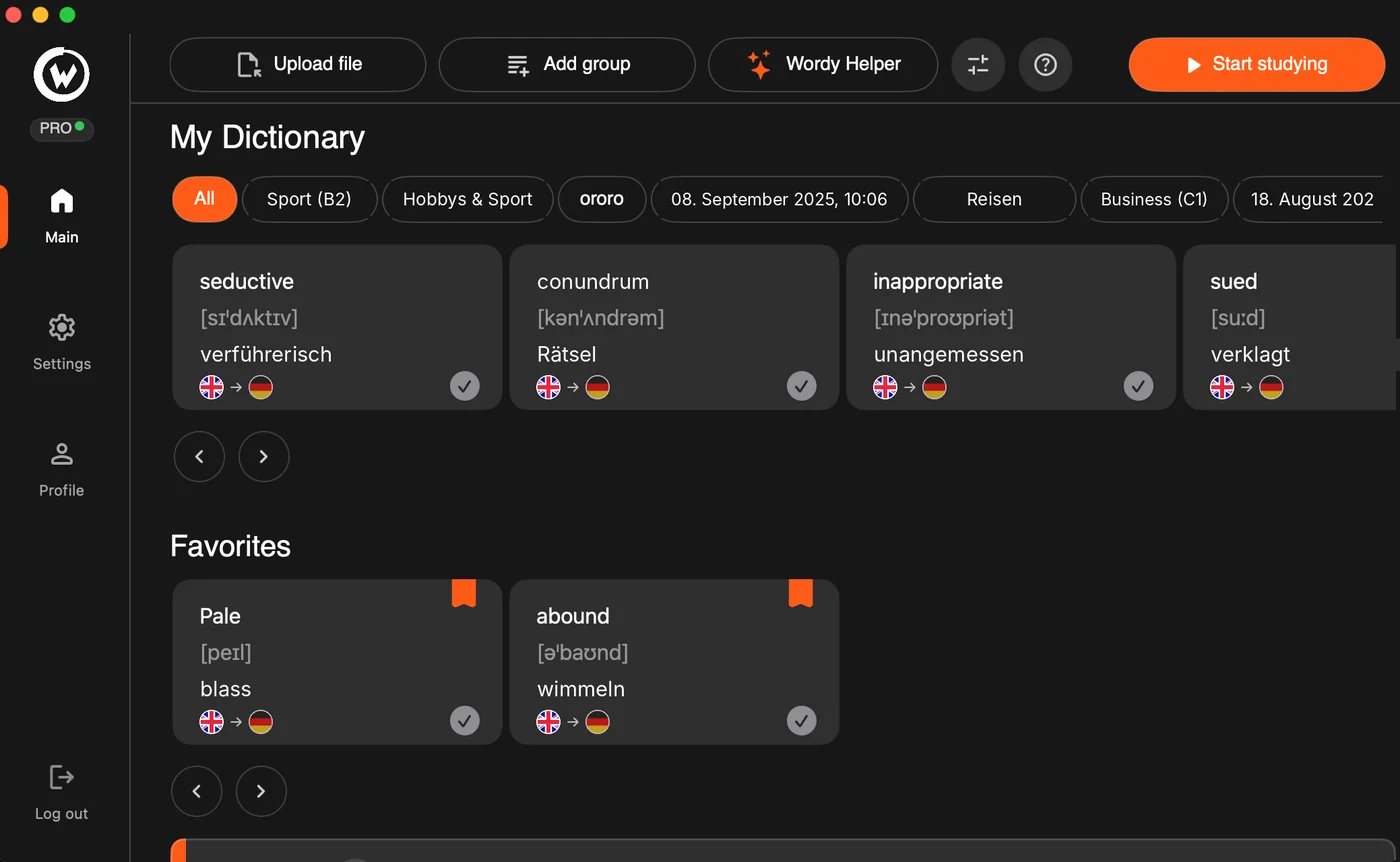The height and width of the screenshot is (862, 1400).
Task: Remove bookmark from abound card
Action: point(801,593)
